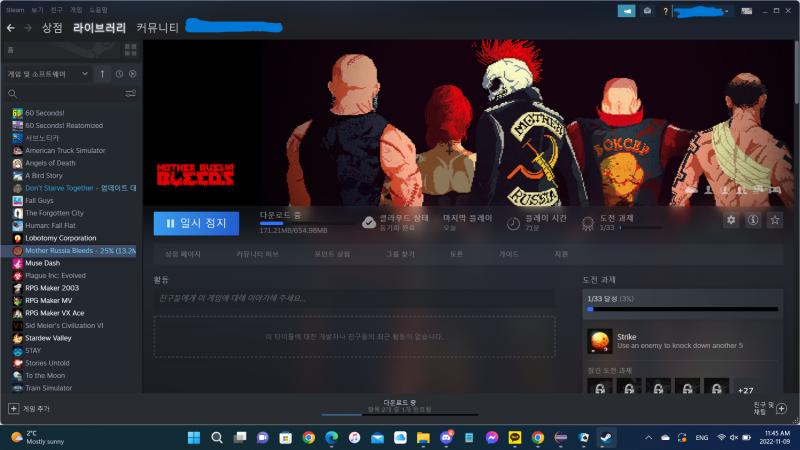Image resolution: width=800 pixels, height=450 pixels.
Task: Click the Human: Fall Flat game icon
Action: click(17, 226)
